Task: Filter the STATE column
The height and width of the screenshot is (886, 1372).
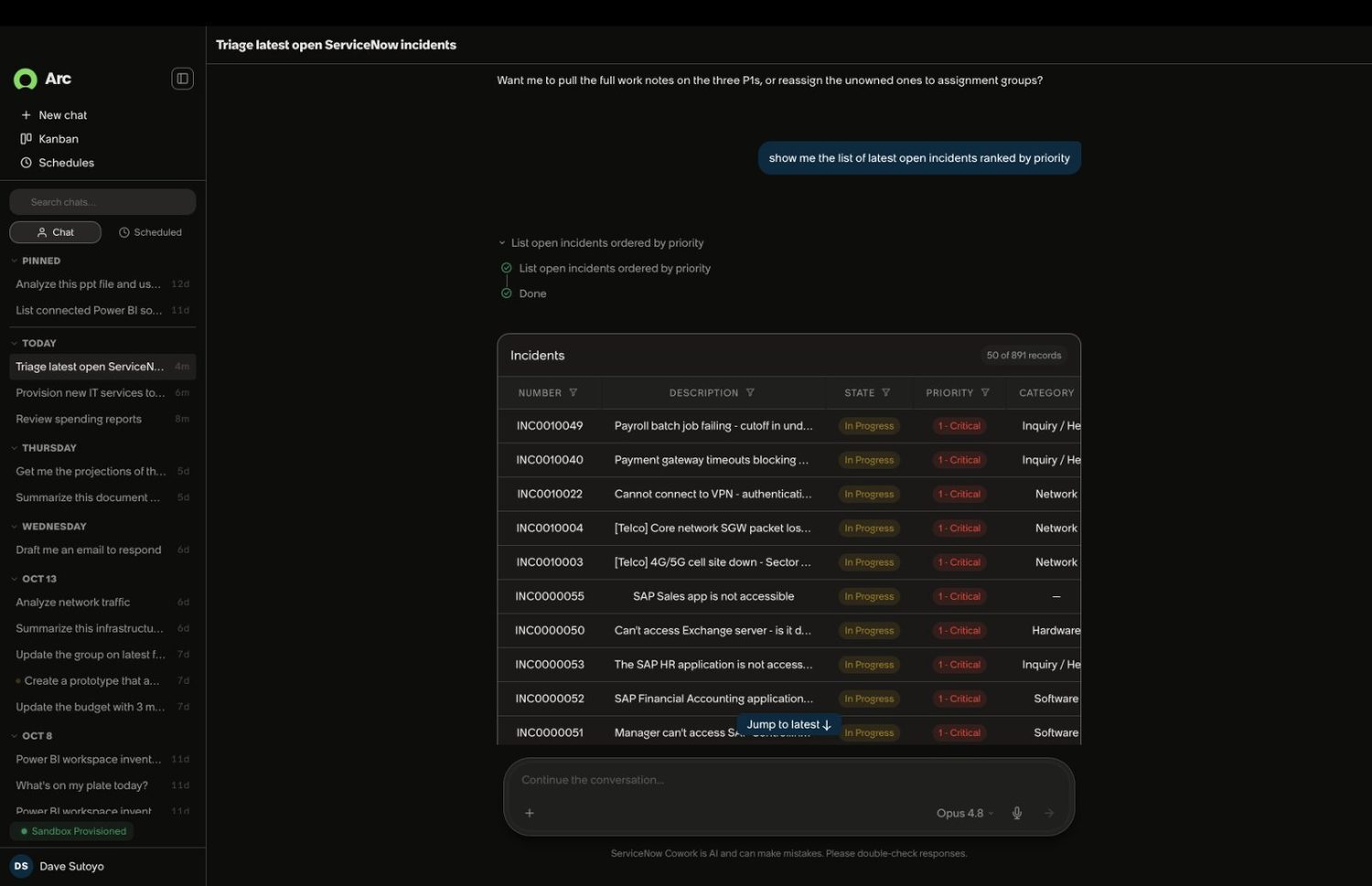Action: click(x=885, y=393)
